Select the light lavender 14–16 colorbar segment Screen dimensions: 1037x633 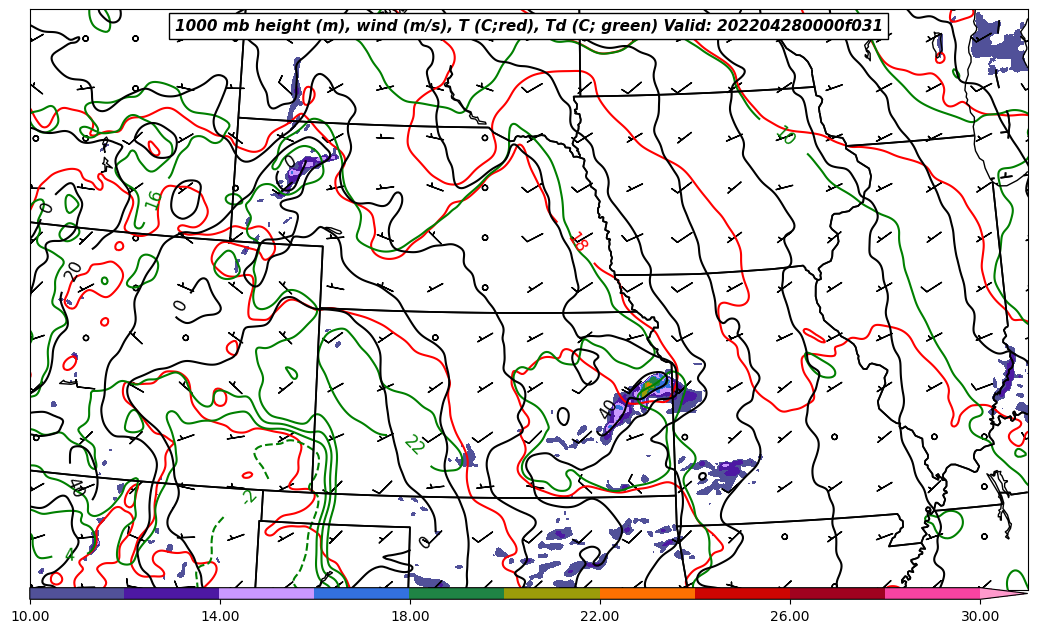(267, 593)
